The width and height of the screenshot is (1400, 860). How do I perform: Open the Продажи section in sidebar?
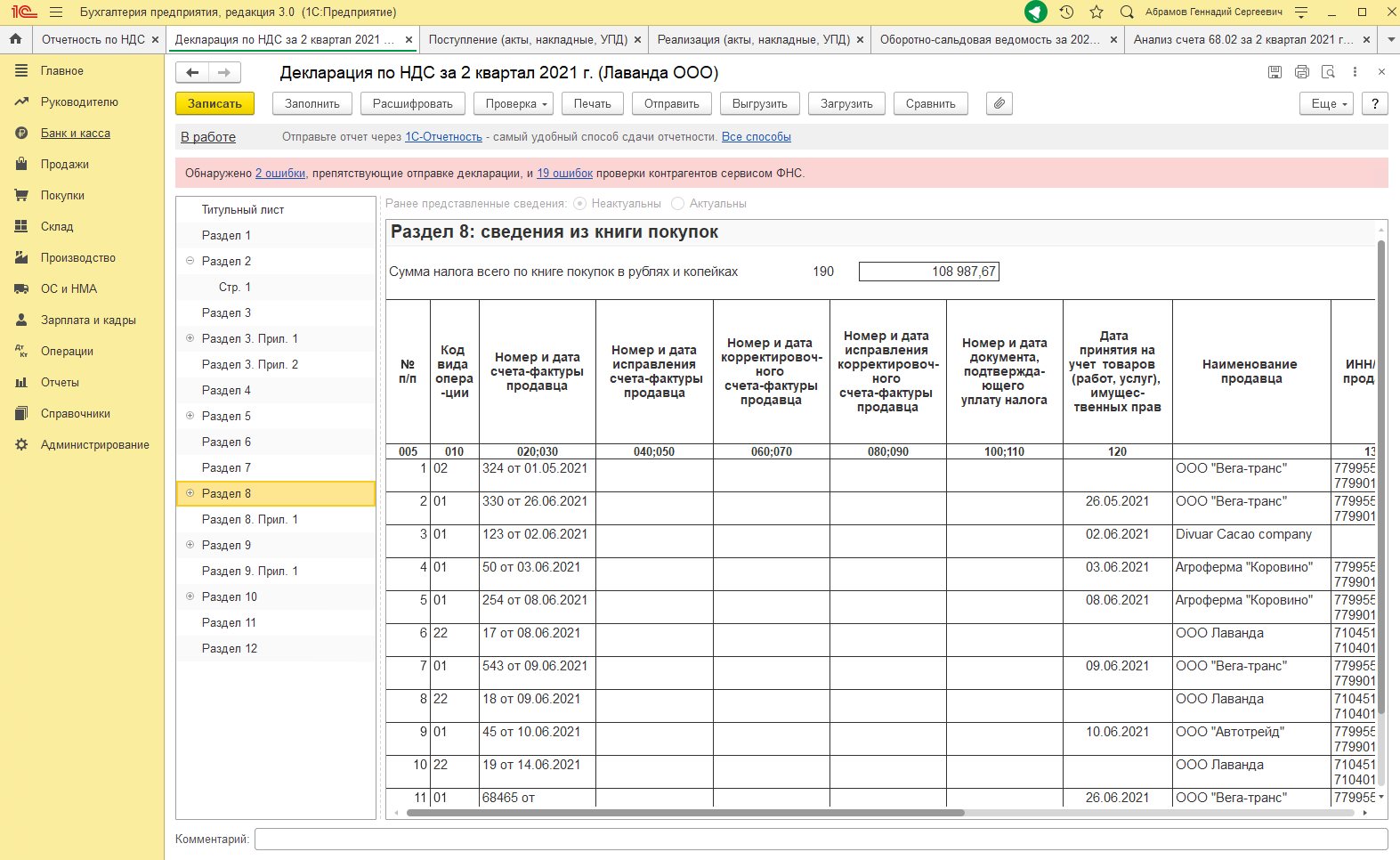coord(65,165)
